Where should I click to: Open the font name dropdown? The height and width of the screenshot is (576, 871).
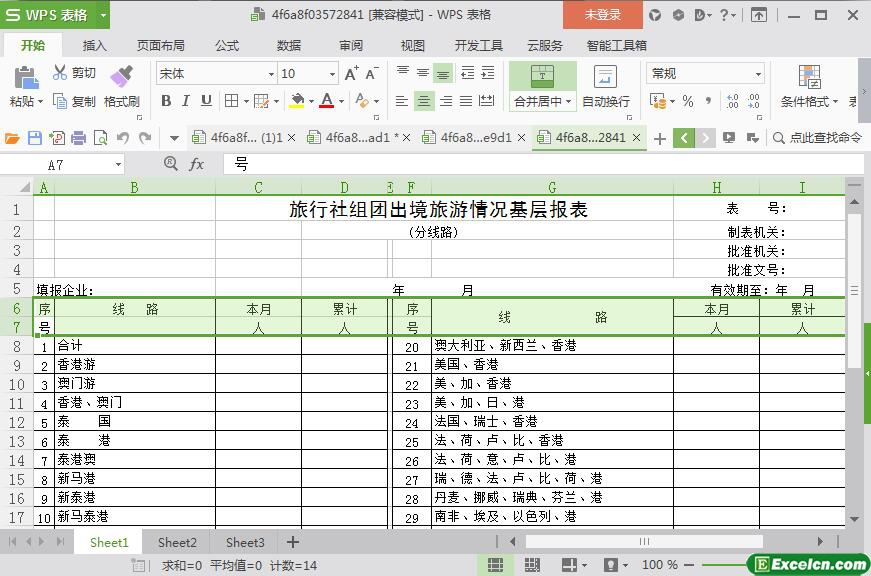point(271,74)
